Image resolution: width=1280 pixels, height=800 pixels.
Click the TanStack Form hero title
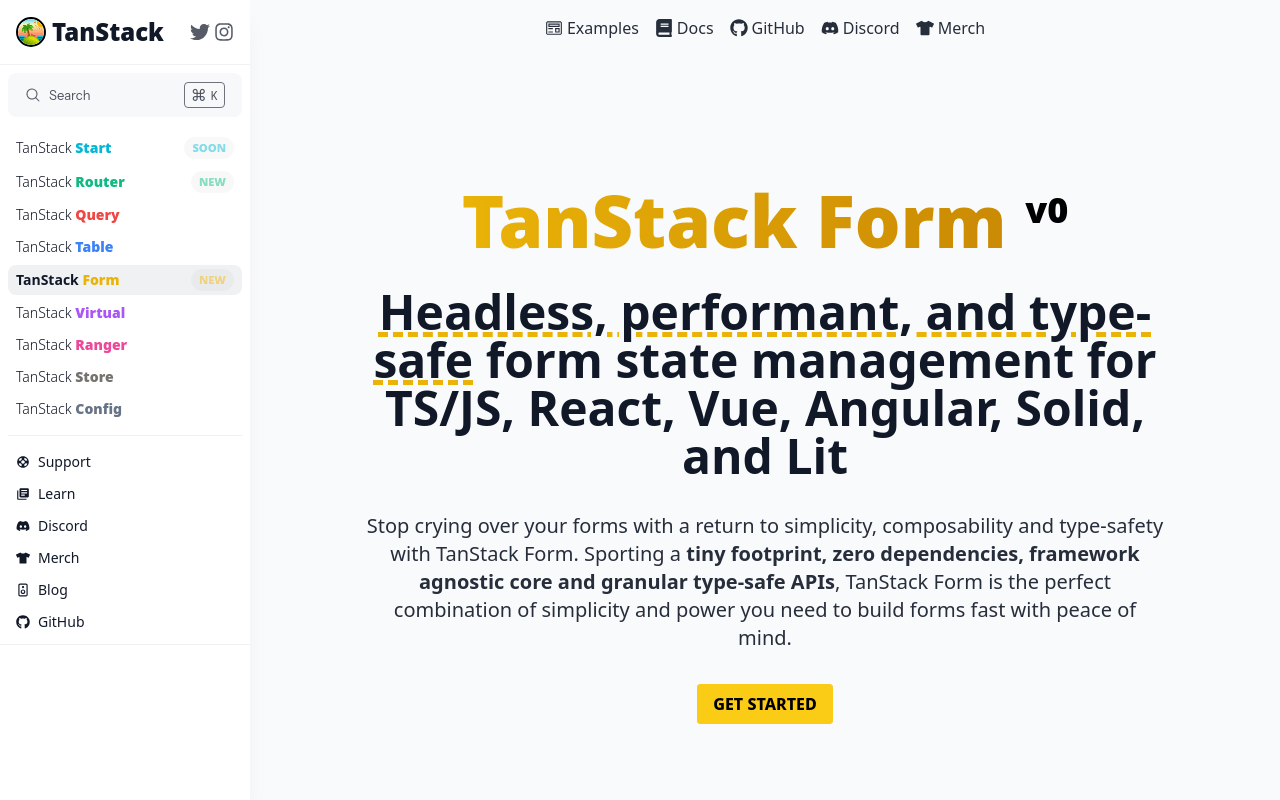(x=734, y=222)
